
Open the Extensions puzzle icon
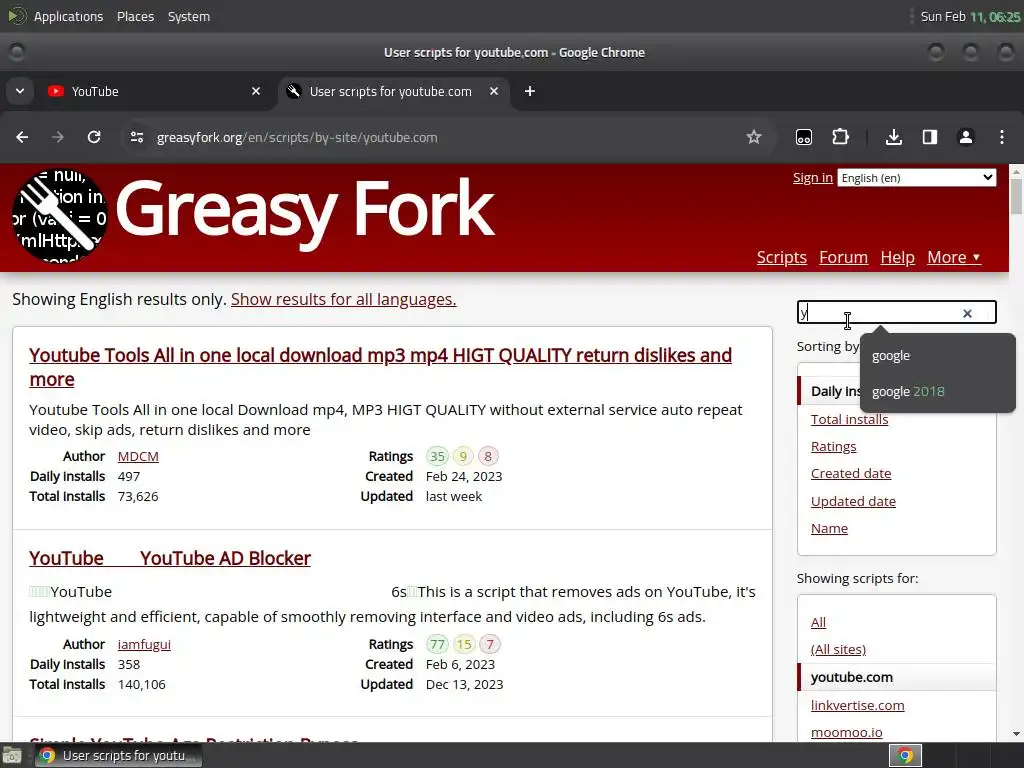pyautogui.click(x=840, y=137)
